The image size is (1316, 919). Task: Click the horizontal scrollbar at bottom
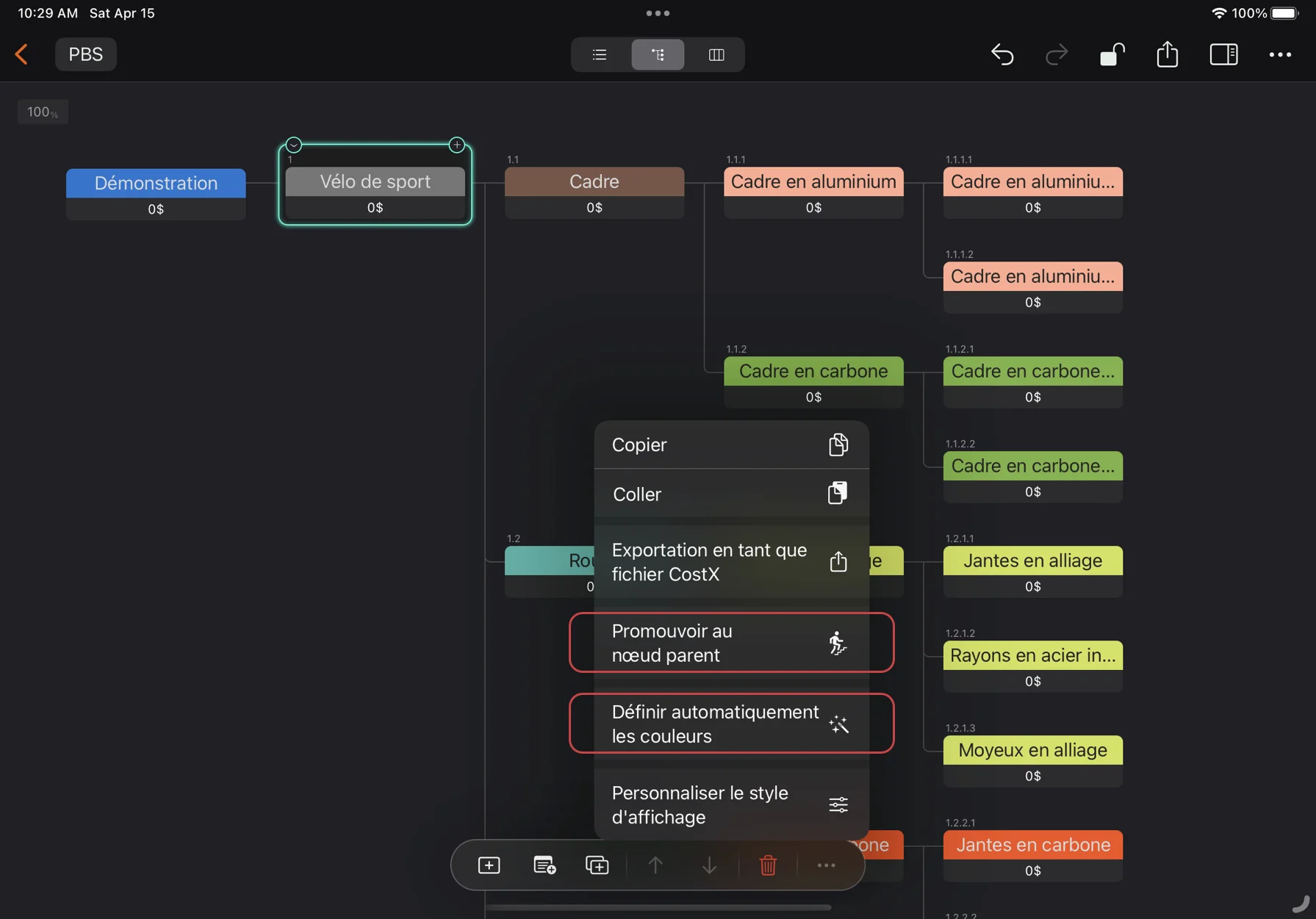tap(658, 907)
